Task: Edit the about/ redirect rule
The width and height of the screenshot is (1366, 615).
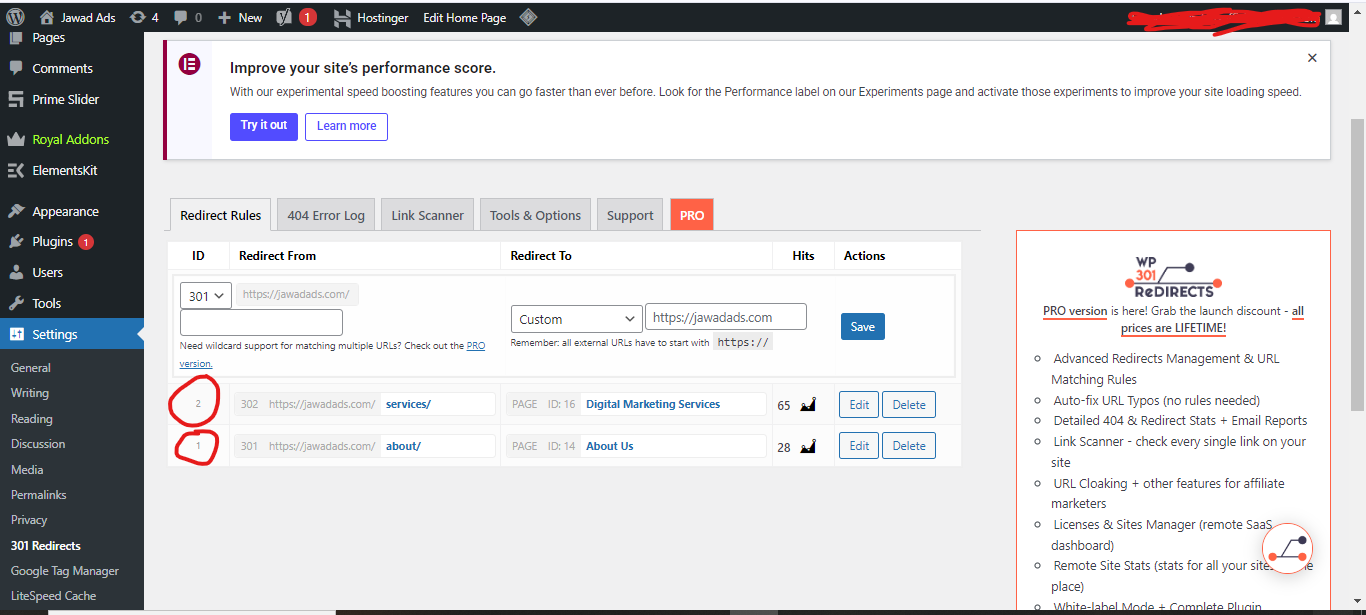Action: [x=859, y=446]
